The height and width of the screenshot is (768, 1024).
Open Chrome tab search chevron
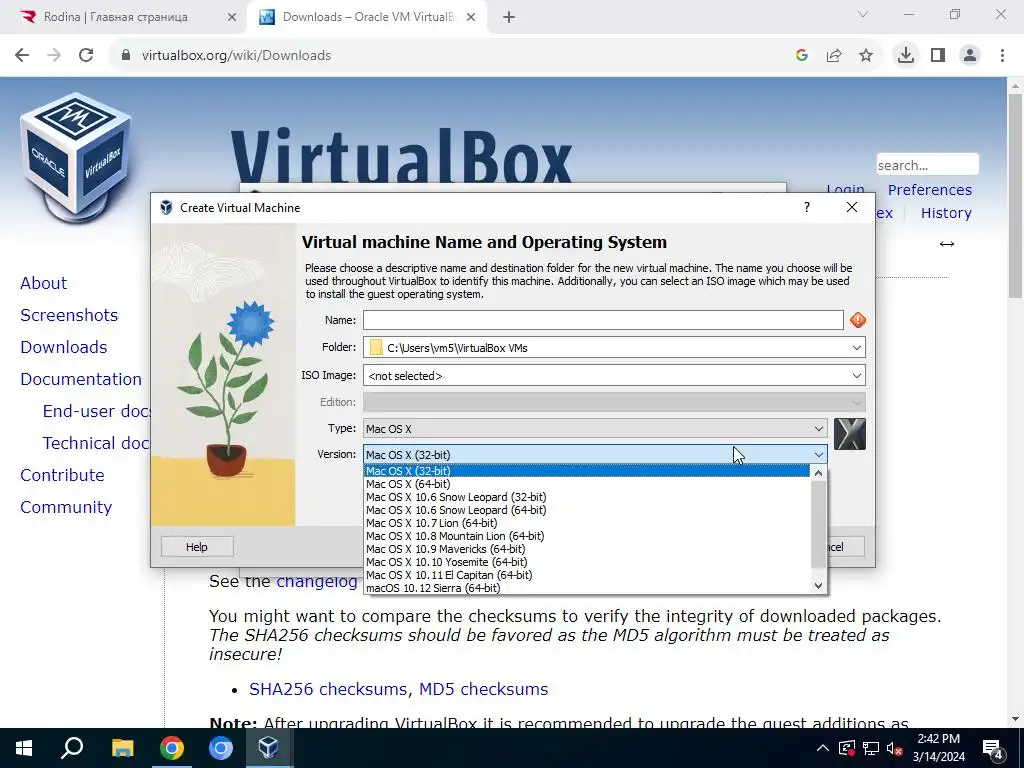pos(863,14)
